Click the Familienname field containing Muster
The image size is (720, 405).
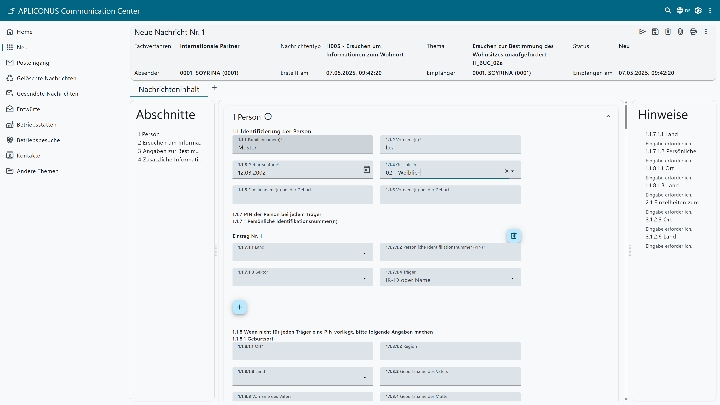coord(303,144)
